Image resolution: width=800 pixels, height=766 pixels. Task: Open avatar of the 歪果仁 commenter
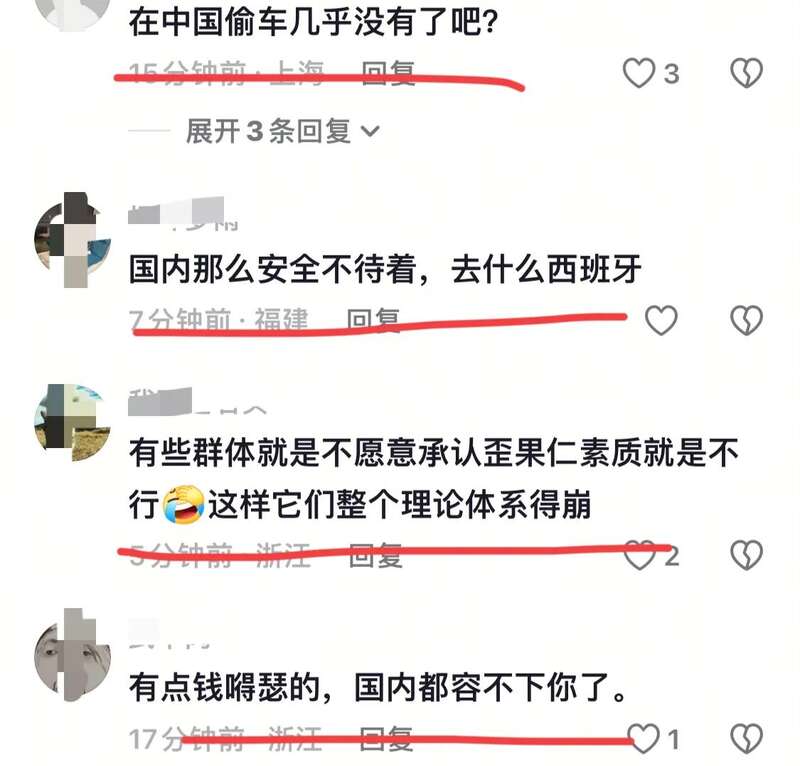point(72,423)
